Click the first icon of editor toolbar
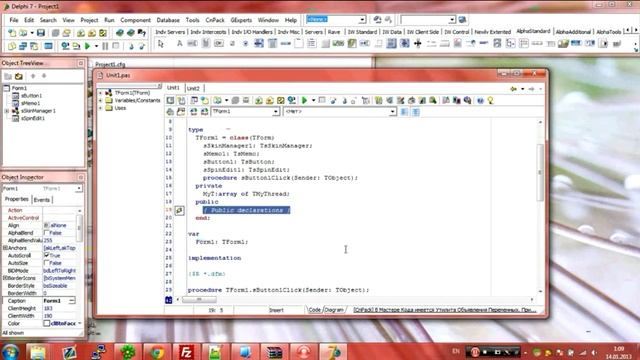The image size is (640, 360). 170,100
